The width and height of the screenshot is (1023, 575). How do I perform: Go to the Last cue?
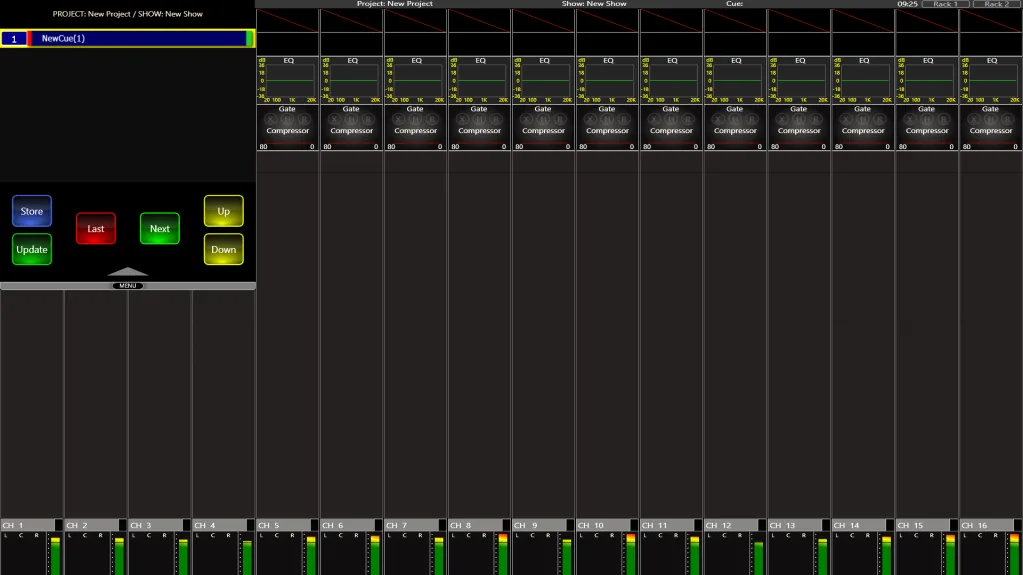pos(95,228)
